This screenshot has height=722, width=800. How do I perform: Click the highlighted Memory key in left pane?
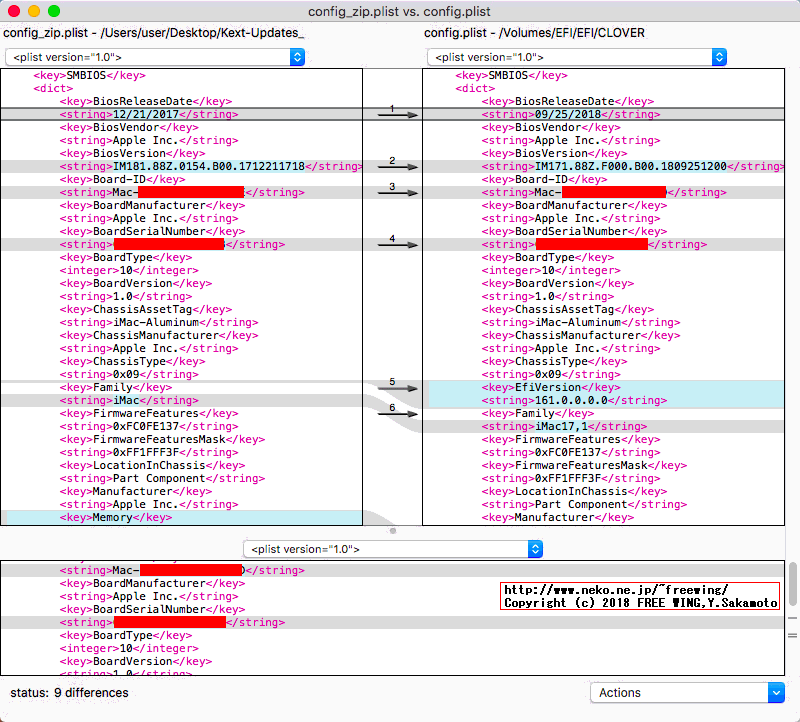click(x=116, y=517)
